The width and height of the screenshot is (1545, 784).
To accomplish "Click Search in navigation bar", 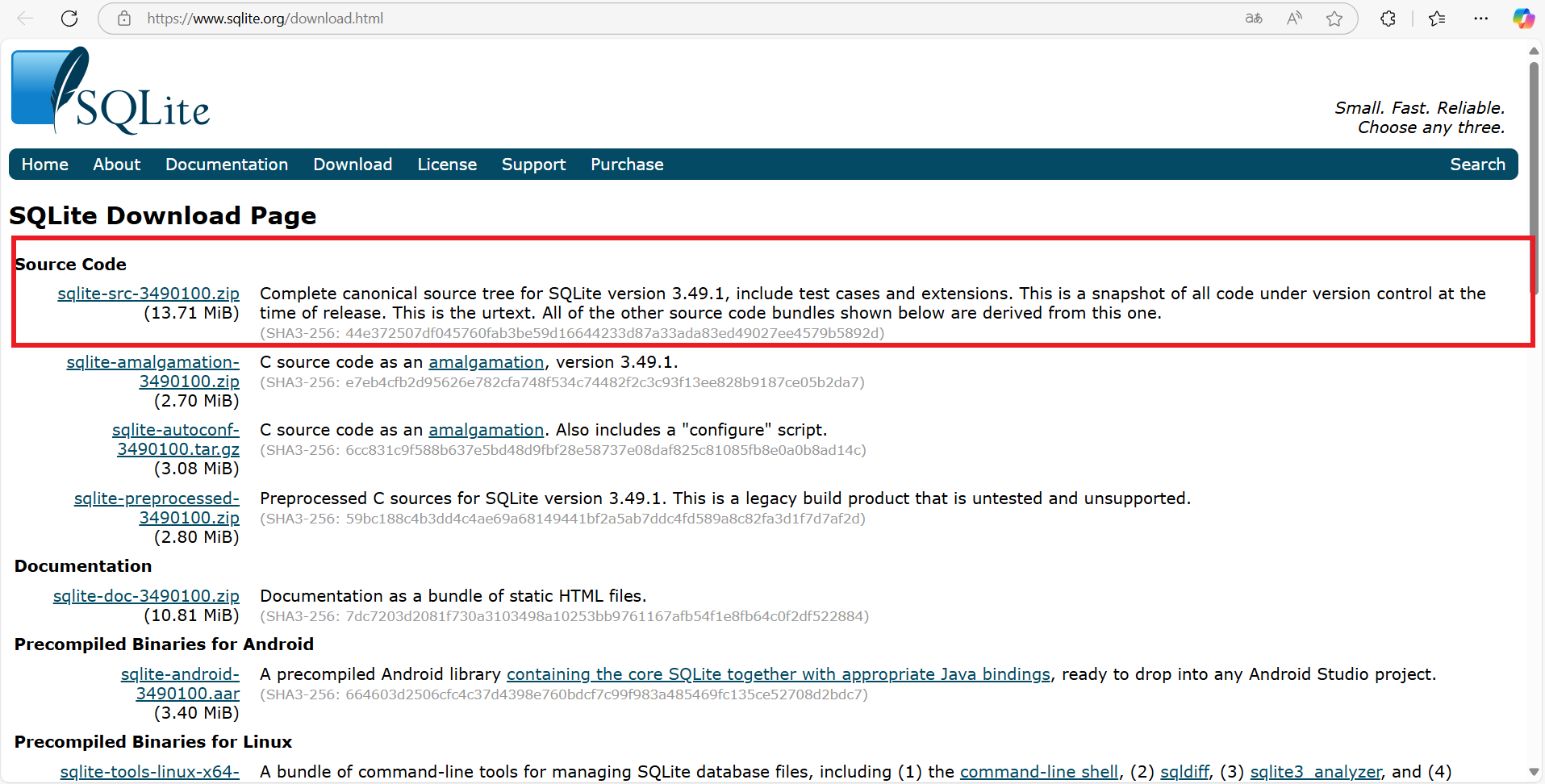I will 1477,165.
